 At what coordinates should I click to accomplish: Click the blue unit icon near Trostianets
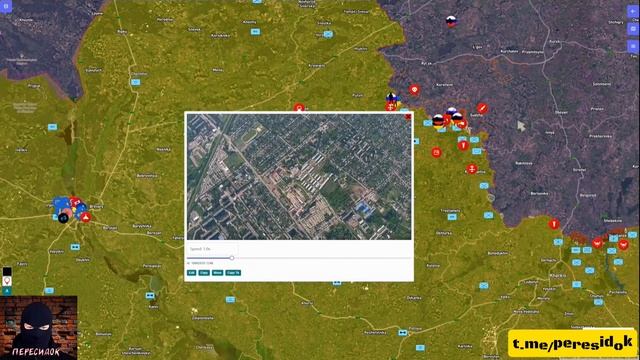pos(452,217)
